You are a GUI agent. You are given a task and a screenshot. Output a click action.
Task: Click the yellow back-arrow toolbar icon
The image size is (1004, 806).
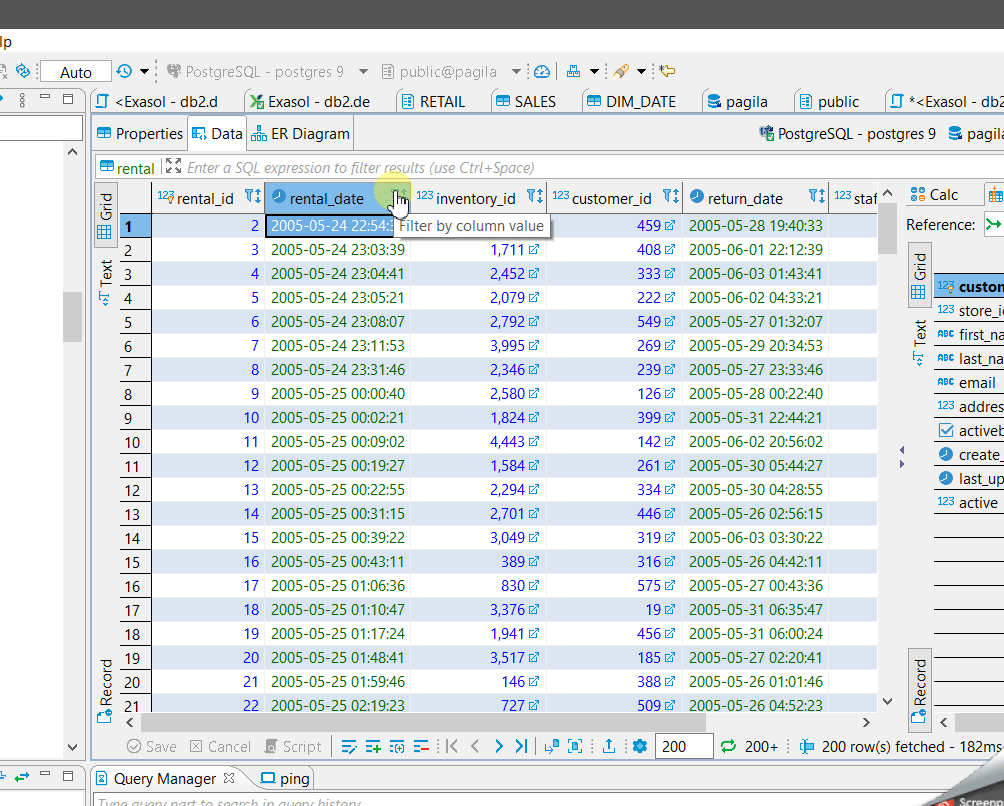[667, 71]
